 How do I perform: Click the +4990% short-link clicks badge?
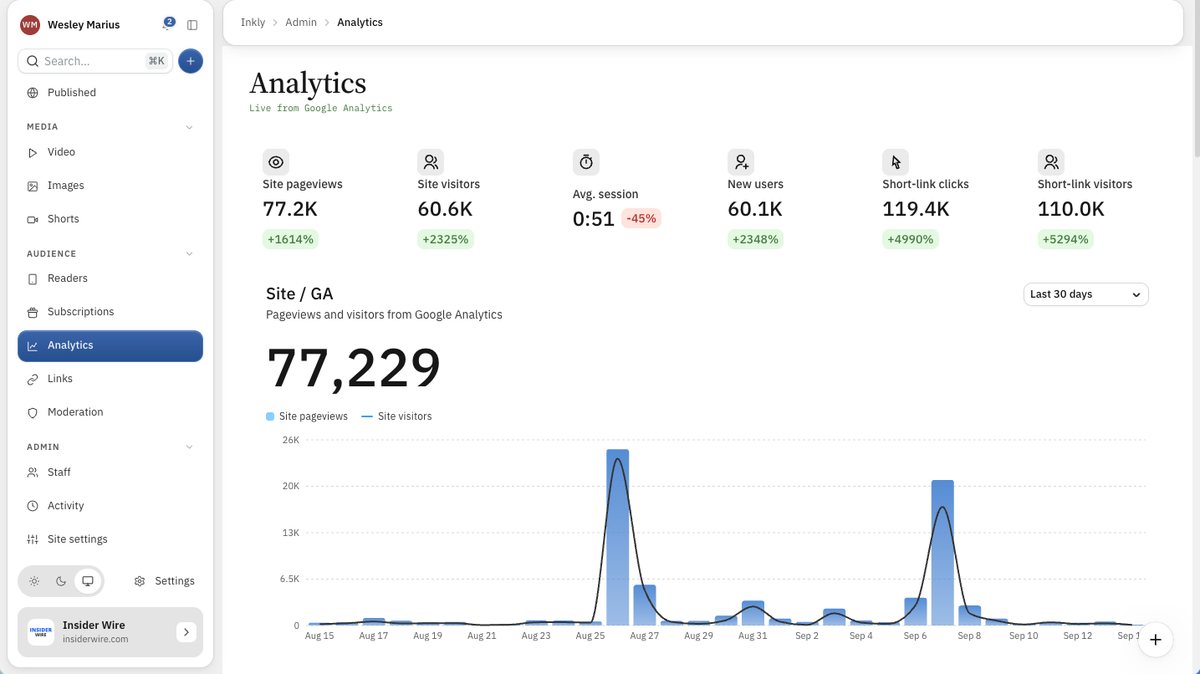click(911, 240)
